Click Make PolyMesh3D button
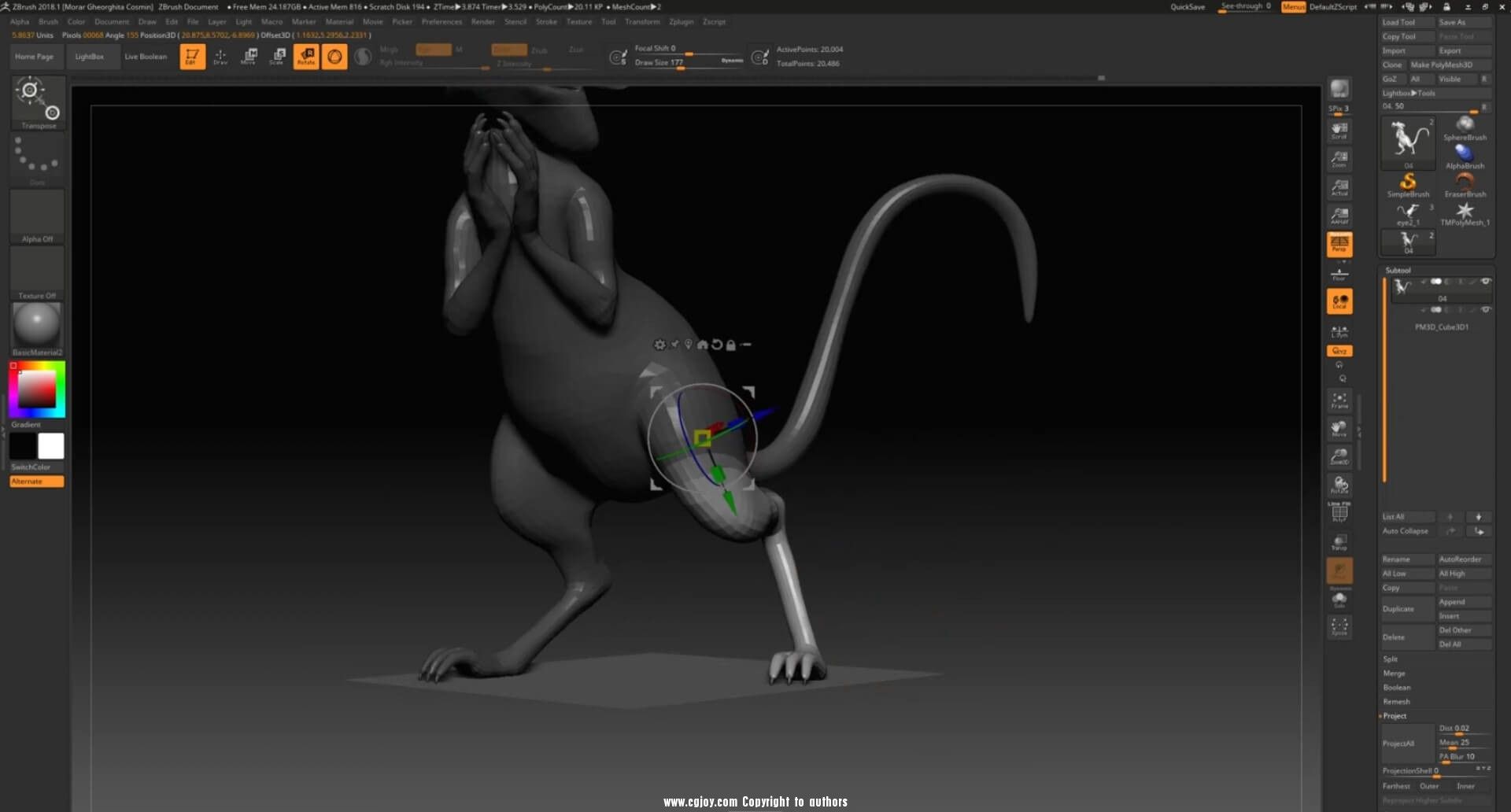 pyautogui.click(x=1450, y=65)
